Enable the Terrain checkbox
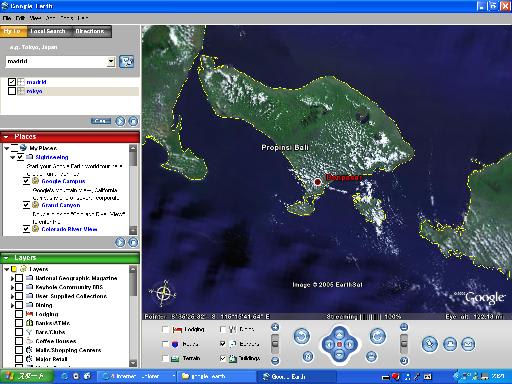This screenshot has width=512, height=384. tap(165, 358)
